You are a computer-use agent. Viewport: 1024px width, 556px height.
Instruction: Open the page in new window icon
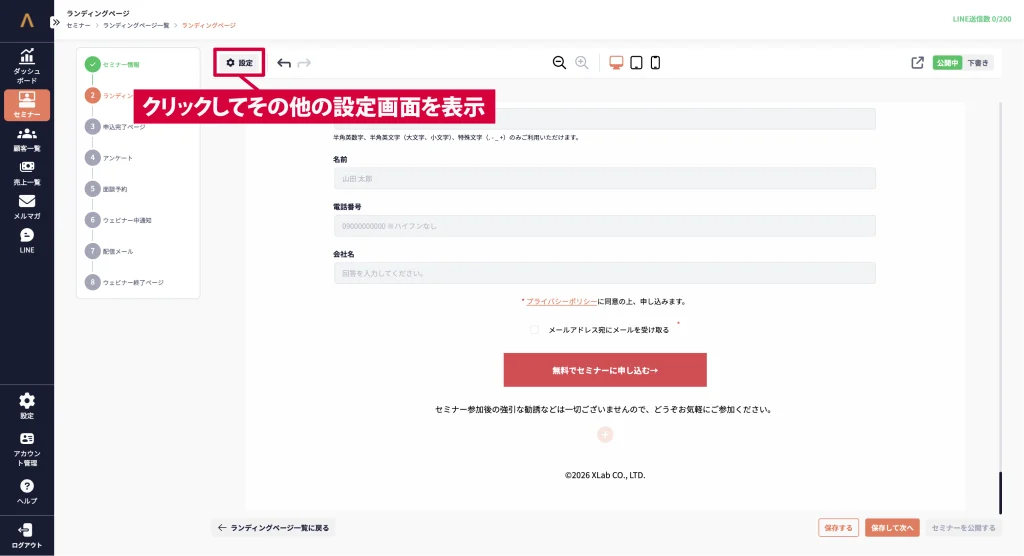[x=917, y=63]
